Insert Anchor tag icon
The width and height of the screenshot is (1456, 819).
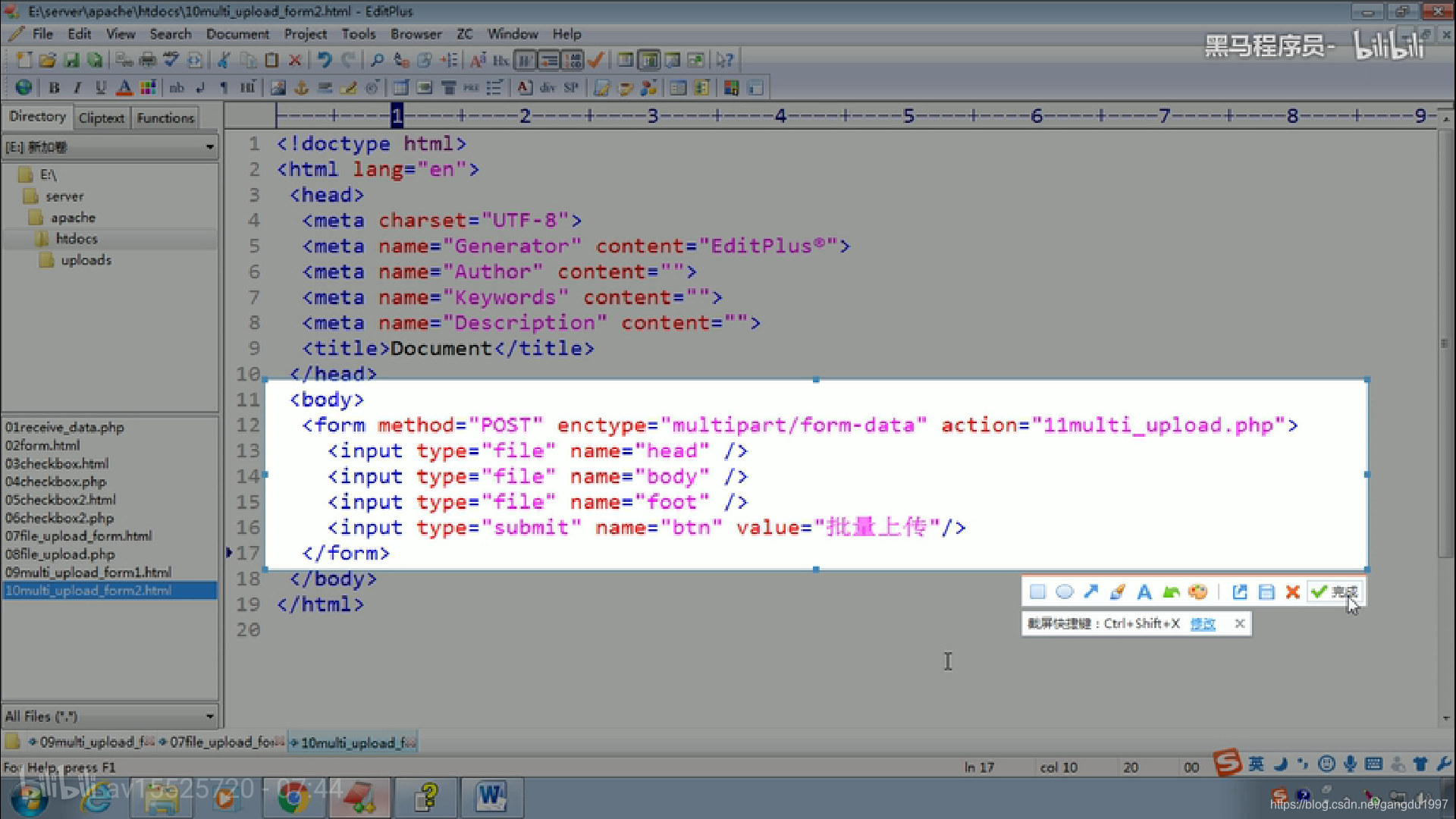pos(301,88)
